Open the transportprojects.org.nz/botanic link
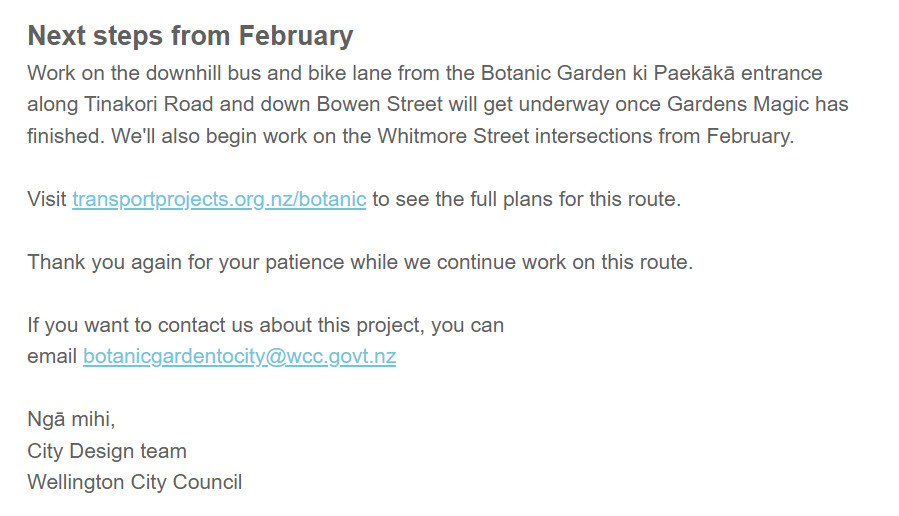 click(x=219, y=199)
